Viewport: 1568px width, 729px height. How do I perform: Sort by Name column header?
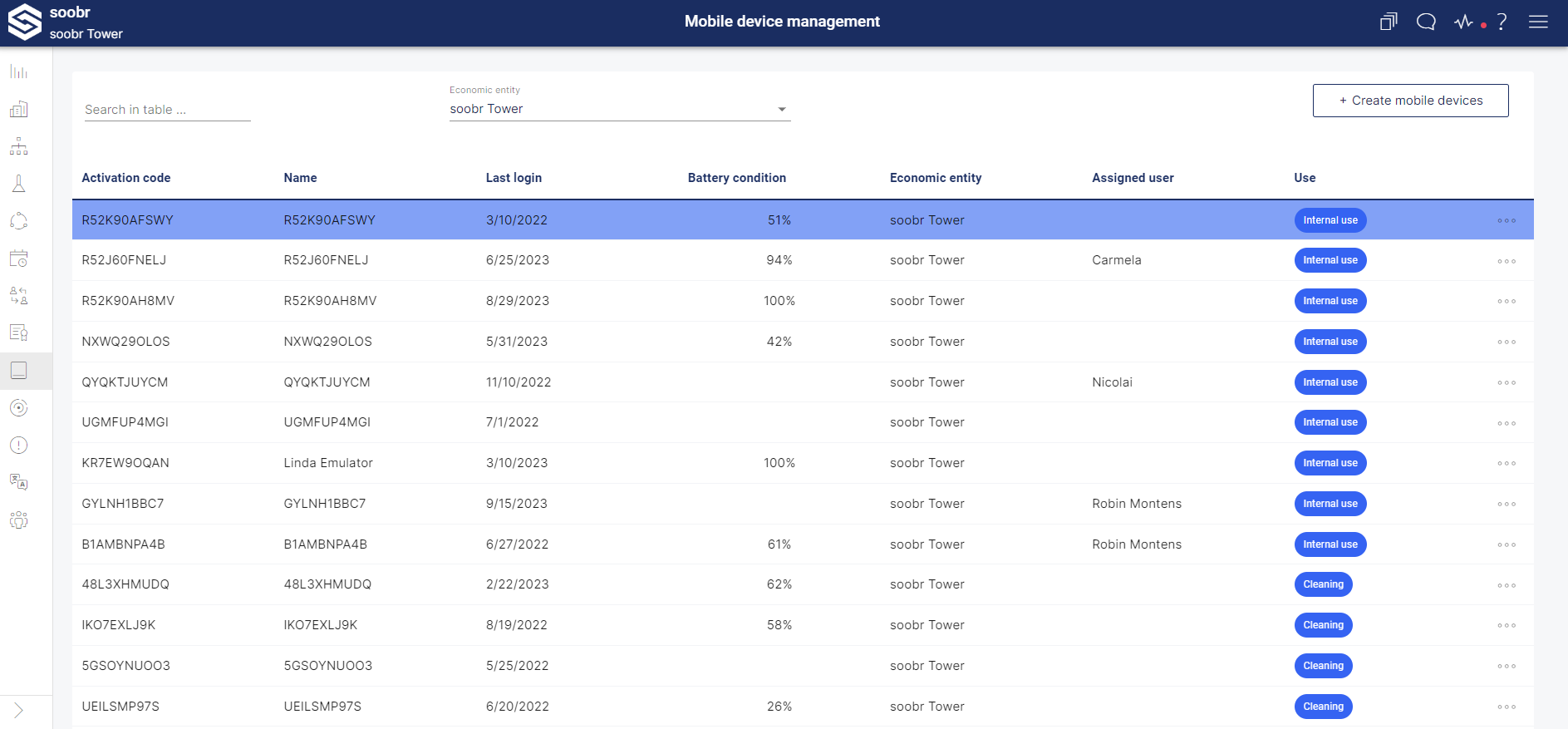pyautogui.click(x=300, y=178)
